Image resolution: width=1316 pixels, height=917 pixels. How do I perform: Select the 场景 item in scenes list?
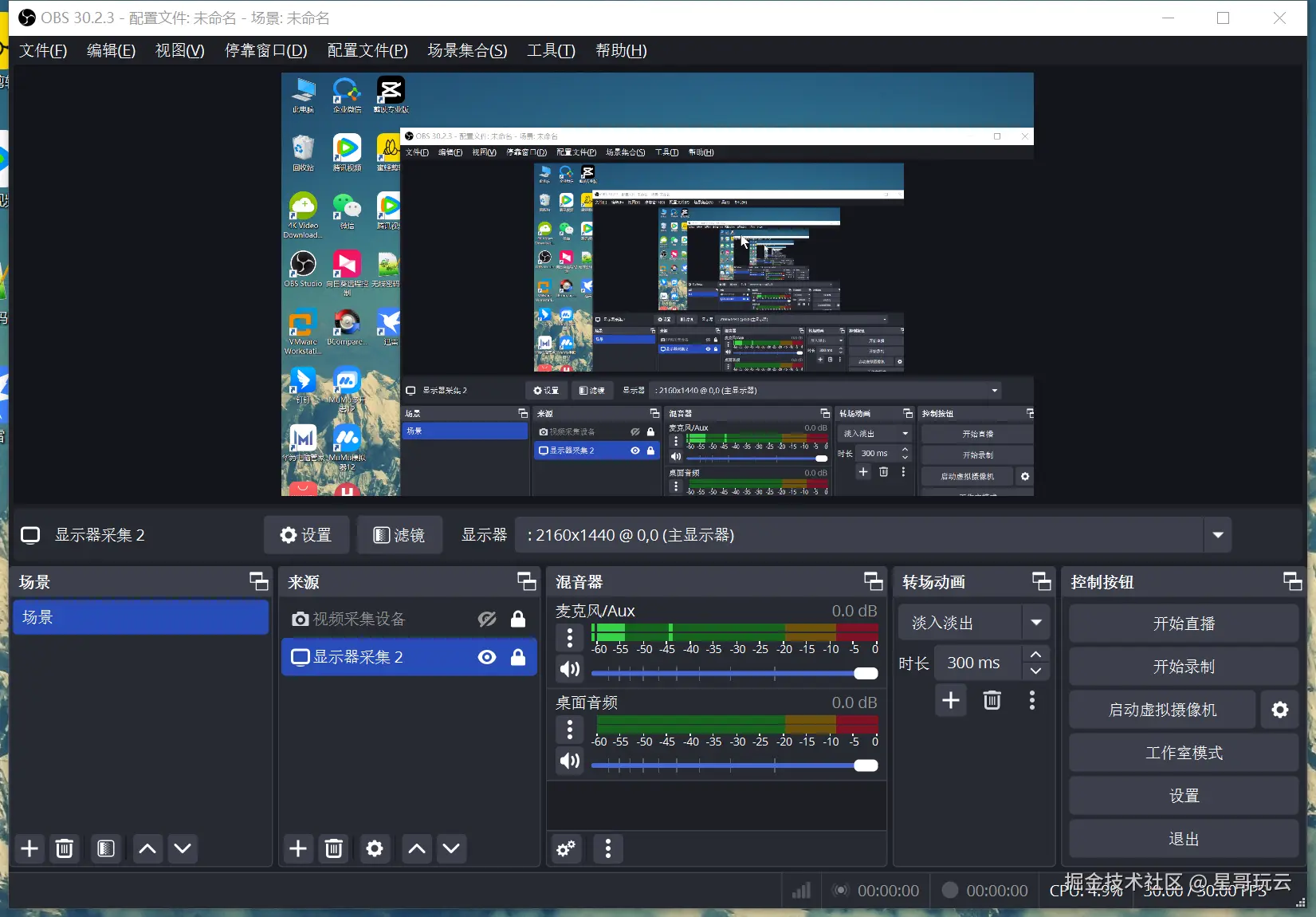click(141, 617)
